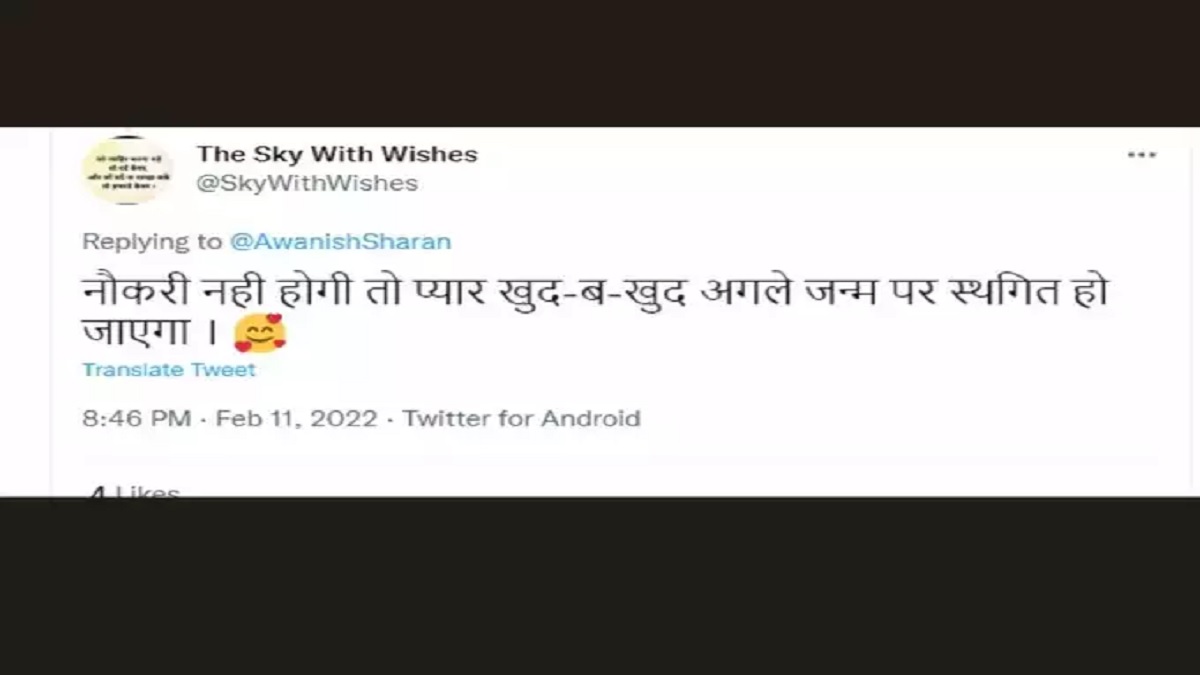
Task: Click the smiling face with hearts emoji
Action: pyautogui.click(x=260, y=333)
